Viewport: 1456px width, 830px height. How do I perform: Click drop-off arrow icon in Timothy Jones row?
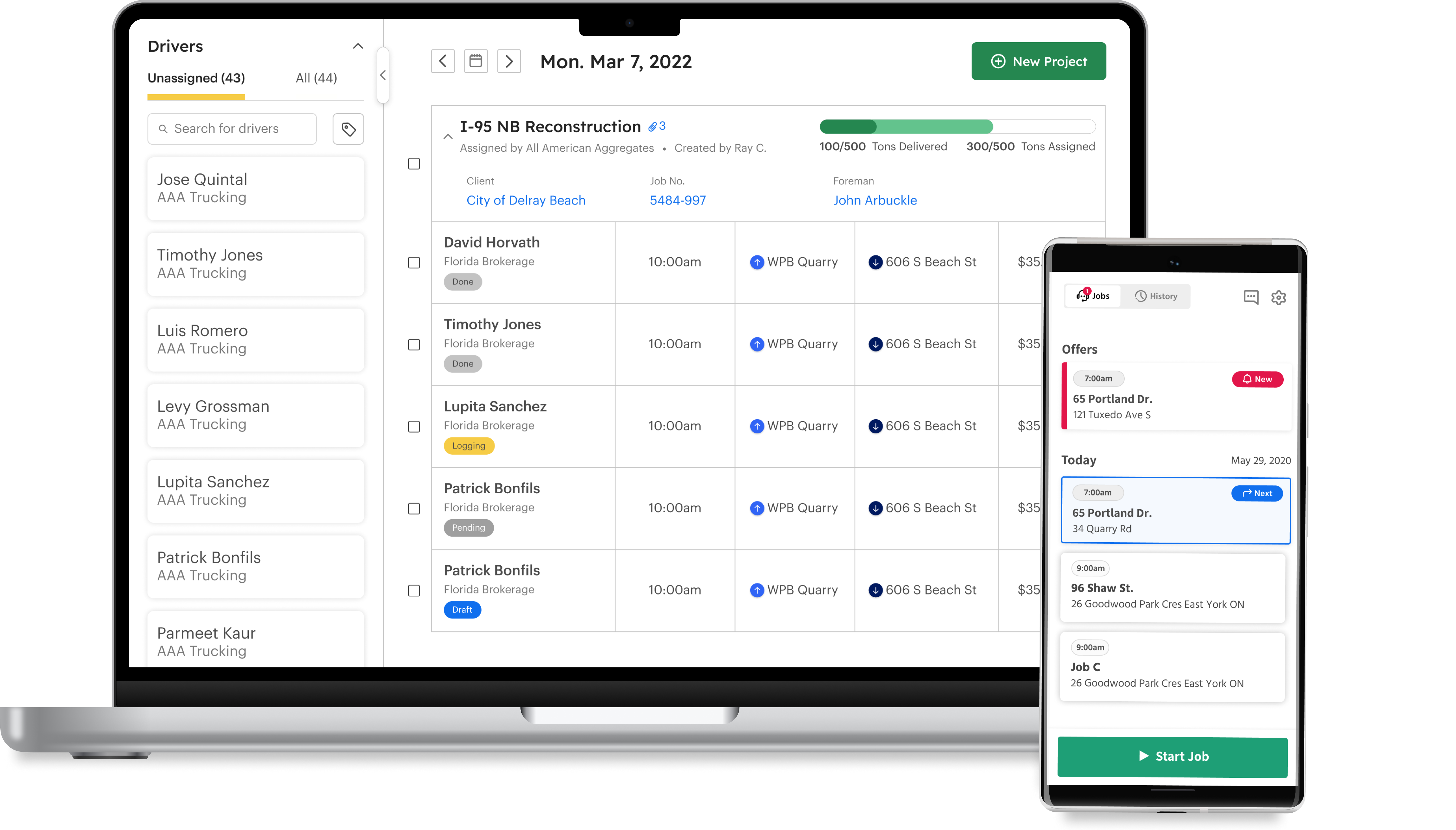[x=875, y=344]
